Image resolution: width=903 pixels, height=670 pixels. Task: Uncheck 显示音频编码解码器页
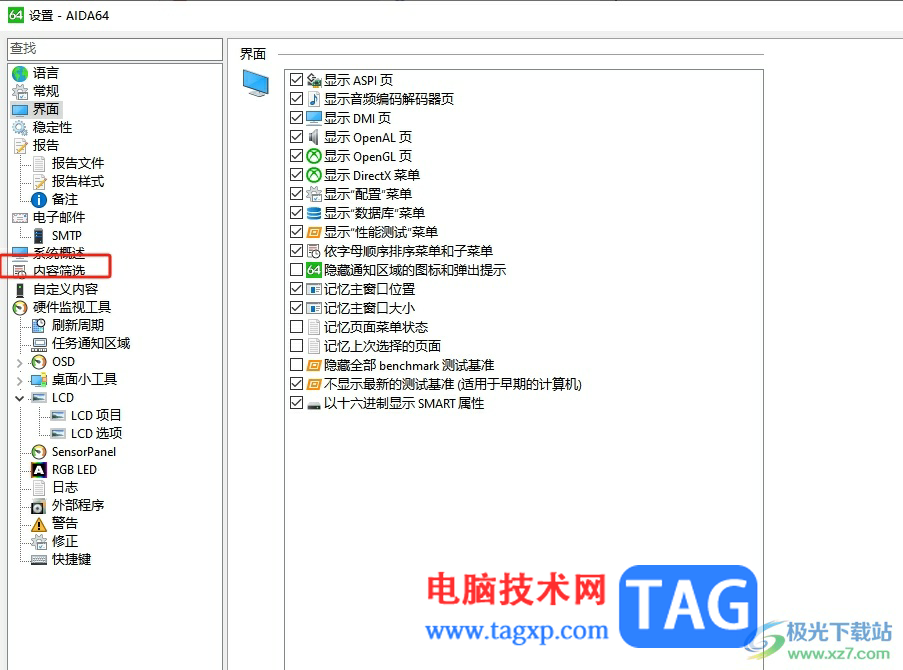297,99
